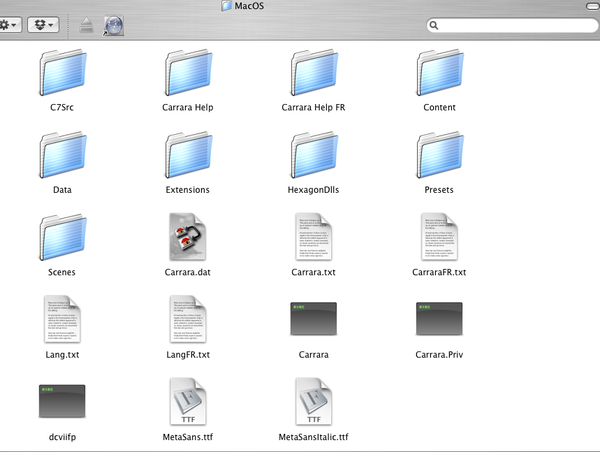Click the eject toolbar icon
Viewport: 600px width, 452px height.
click(x=86, y=25)
